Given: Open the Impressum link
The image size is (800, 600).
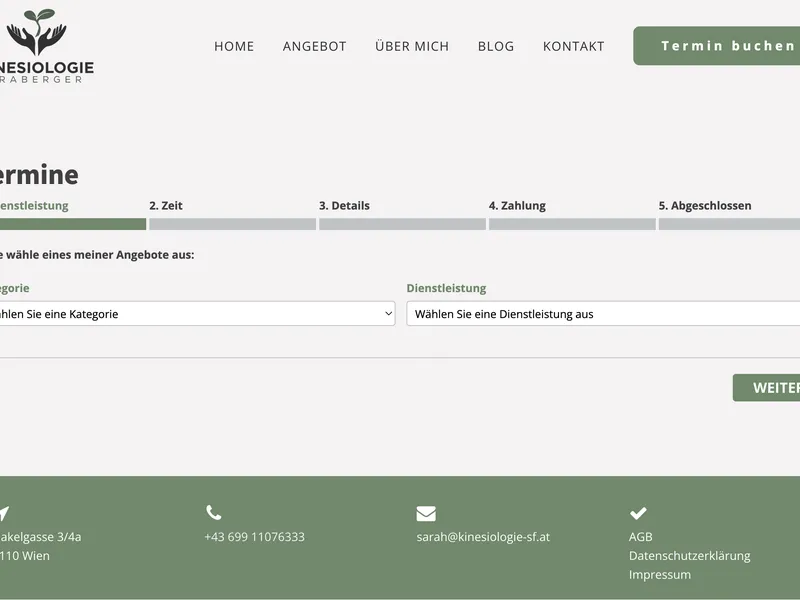Looking at the screenshot, I should [659, 575].
